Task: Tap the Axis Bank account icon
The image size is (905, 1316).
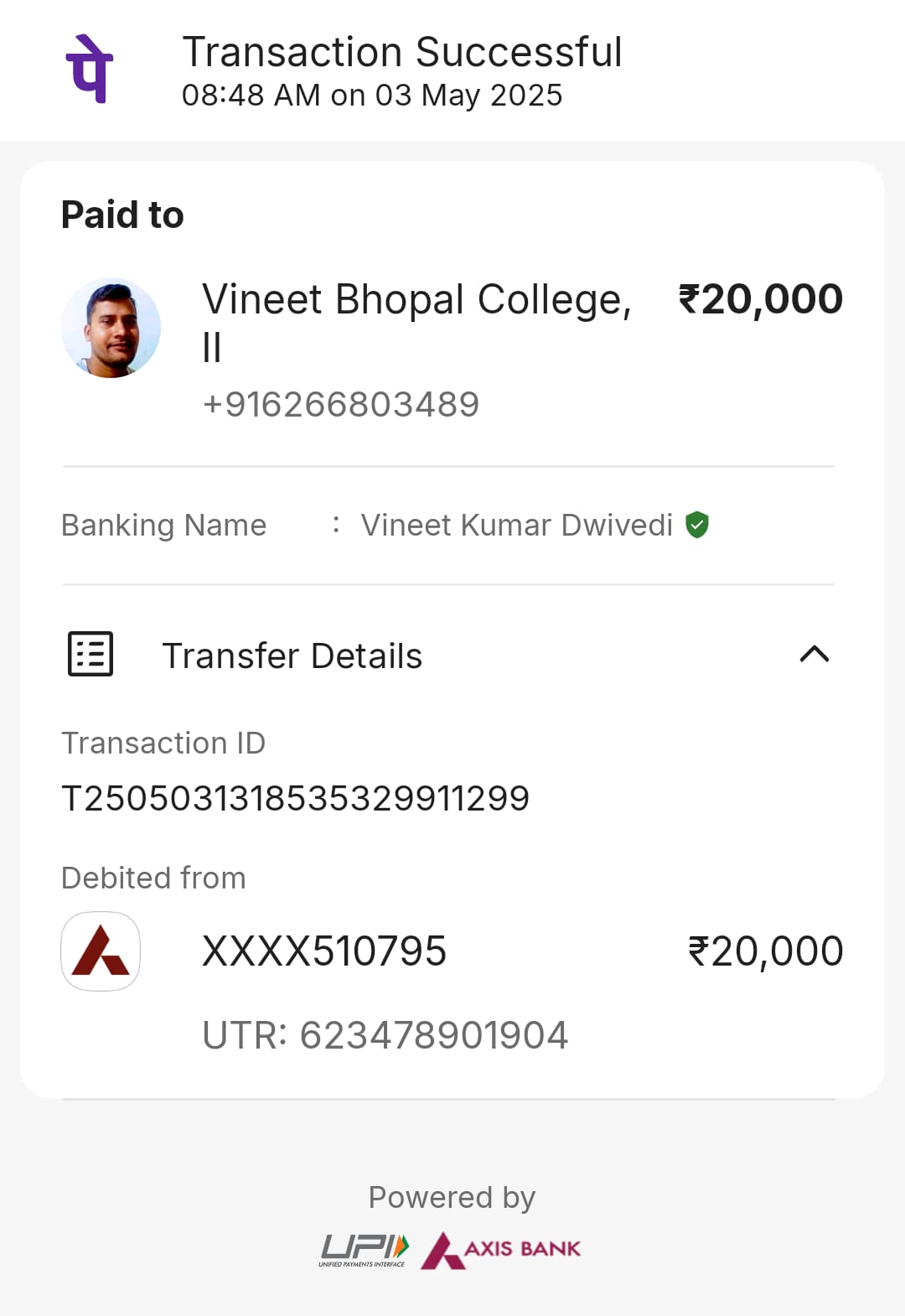Action: (x=101, y=951)
